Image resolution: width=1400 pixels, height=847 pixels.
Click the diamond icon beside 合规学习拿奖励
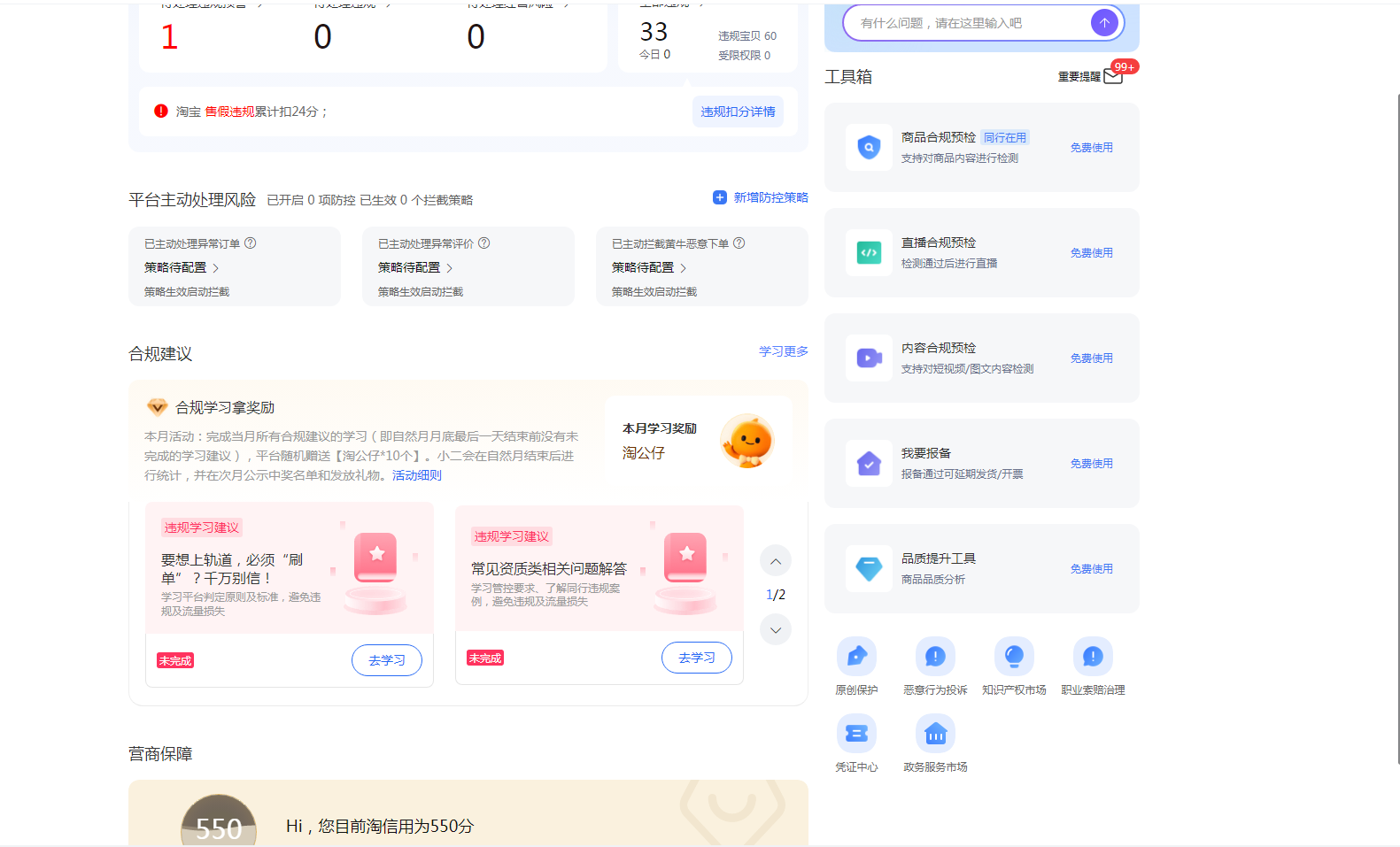coord(158,407)
